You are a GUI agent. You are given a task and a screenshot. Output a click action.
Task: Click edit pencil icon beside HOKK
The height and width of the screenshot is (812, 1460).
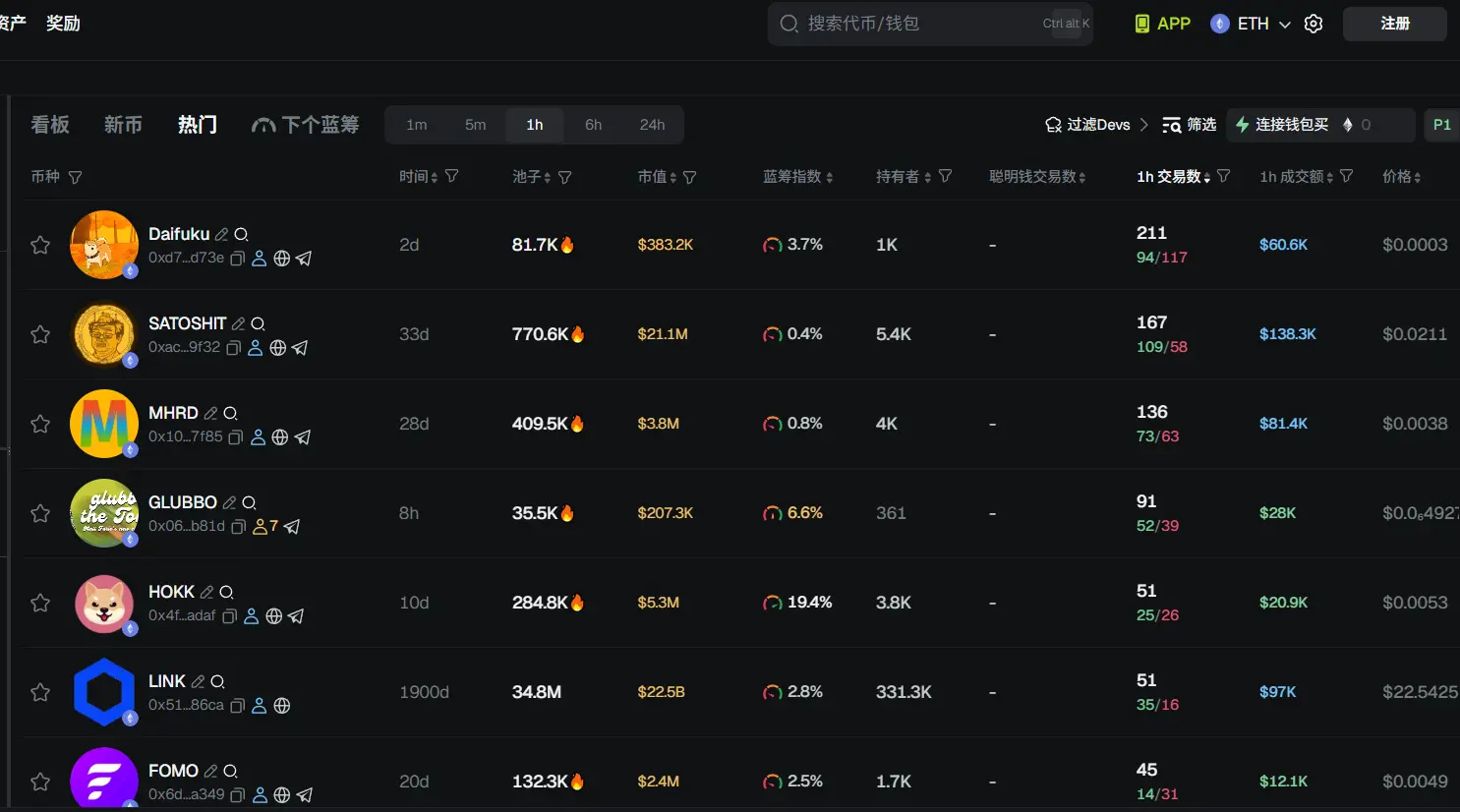pyautogui.click(x=206, y=593)
